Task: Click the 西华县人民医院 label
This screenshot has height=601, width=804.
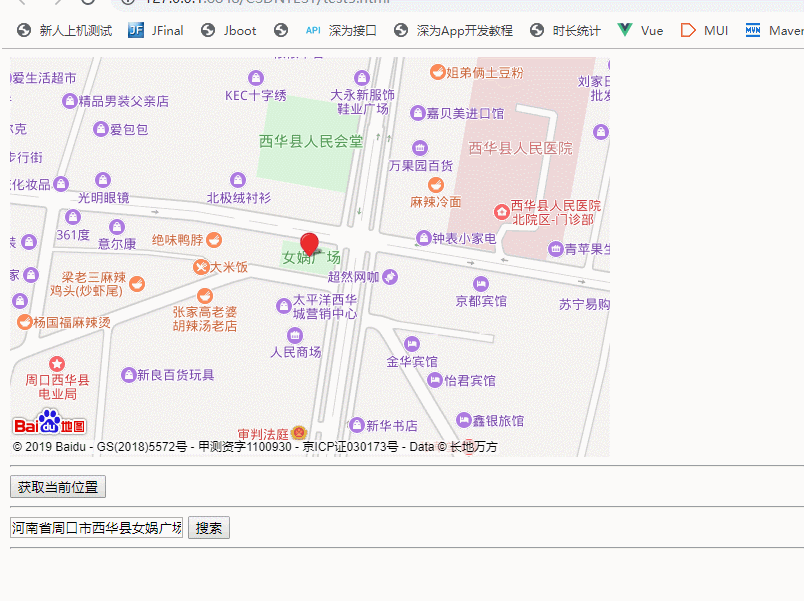Action: [x=520, y=148]
